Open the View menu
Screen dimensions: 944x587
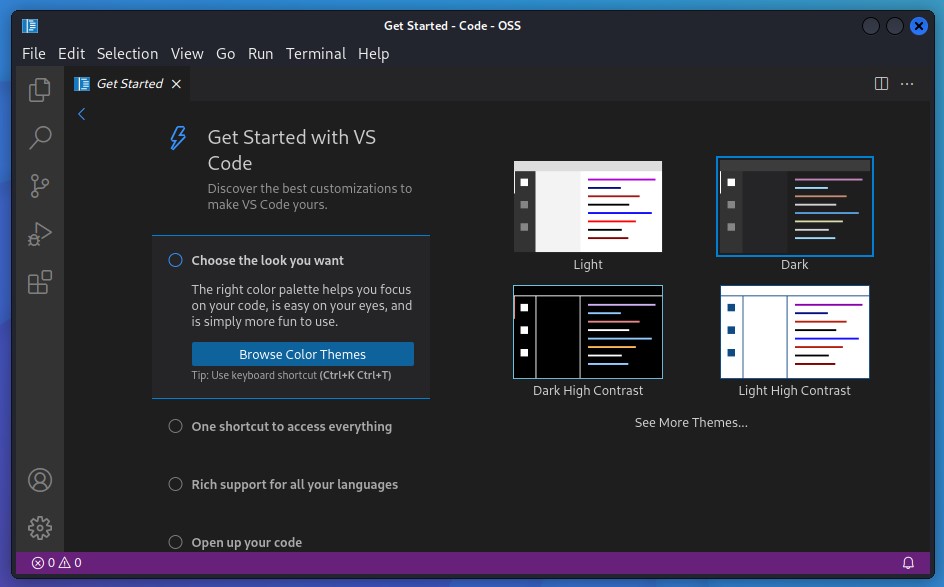pos(187,54)
